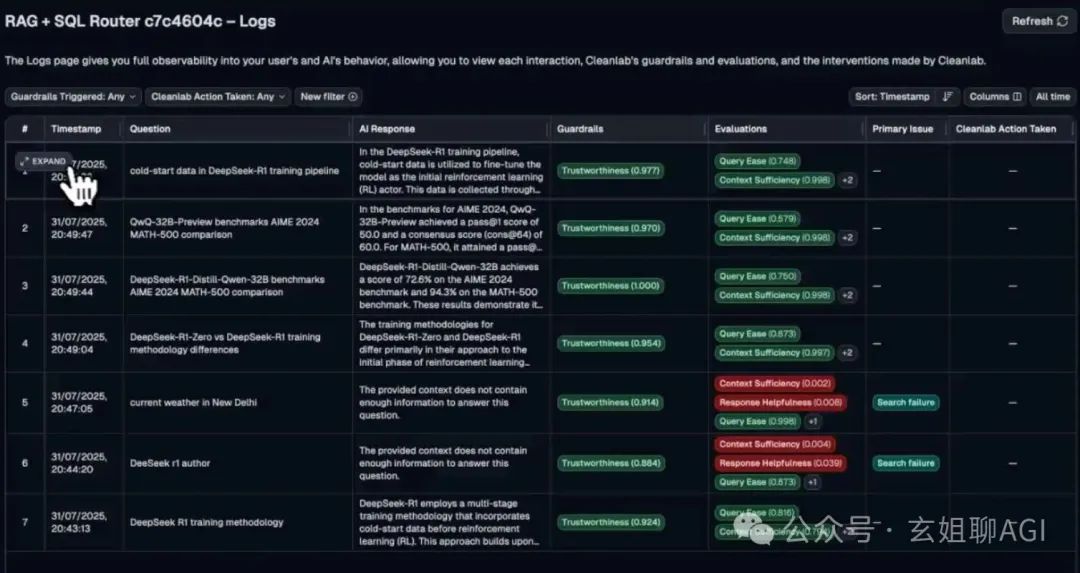Viewport: 1080px width, 573px height.
Task: Click AI response starting 'The training methodologies for'
Action: pos(444,343)
